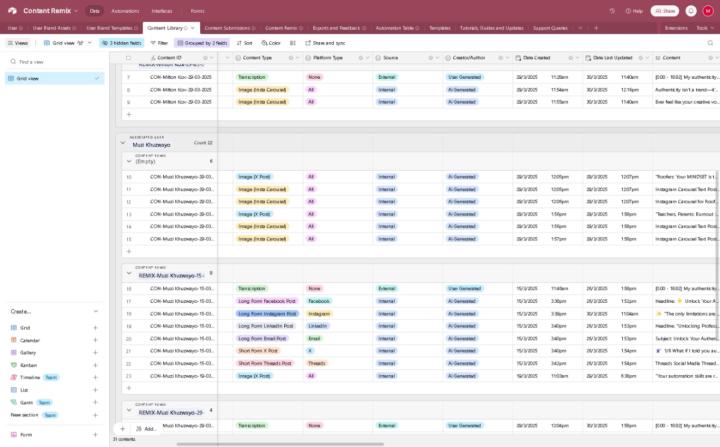
Task: Open the Color option
Action: point(271,43)
